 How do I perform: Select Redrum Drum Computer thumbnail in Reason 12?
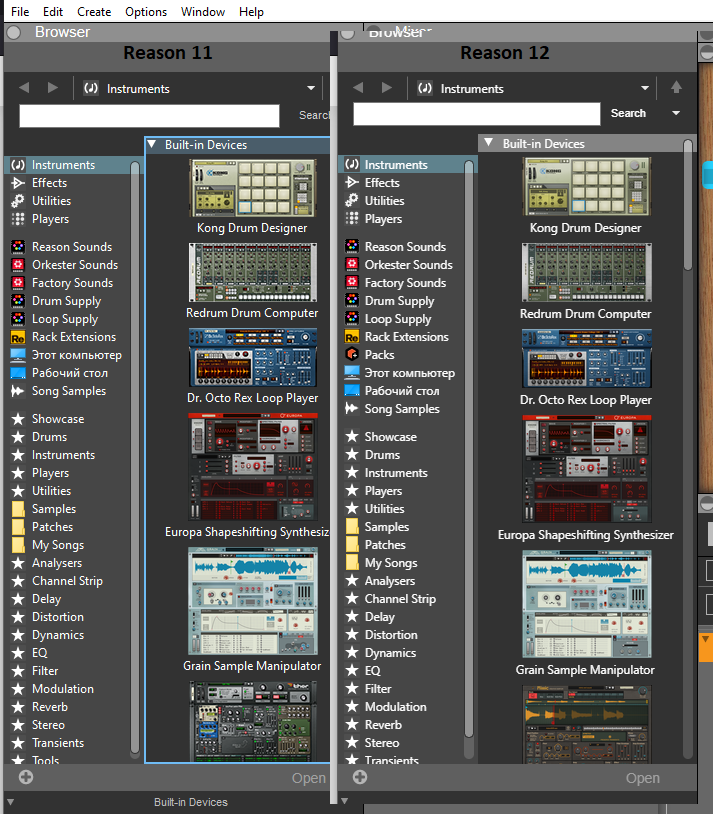[x=586, y=273]
